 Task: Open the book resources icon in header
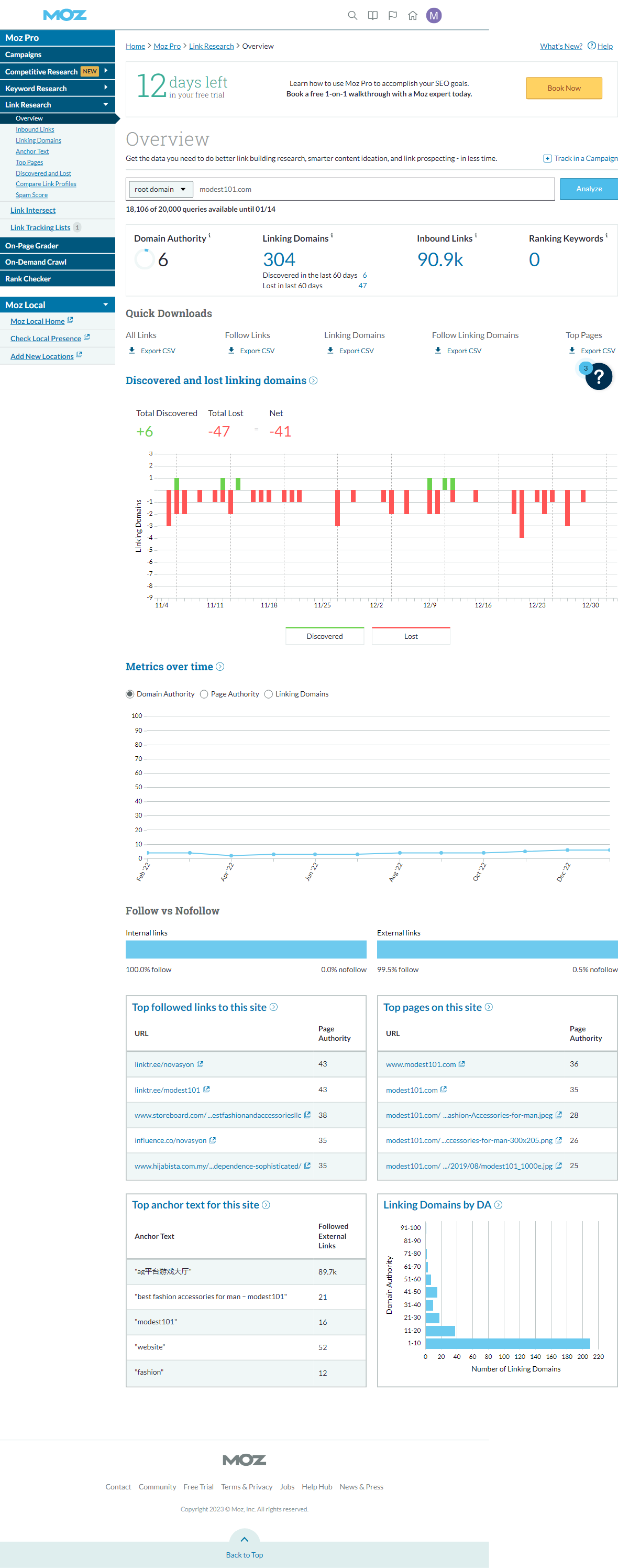(x=373, y=15)
